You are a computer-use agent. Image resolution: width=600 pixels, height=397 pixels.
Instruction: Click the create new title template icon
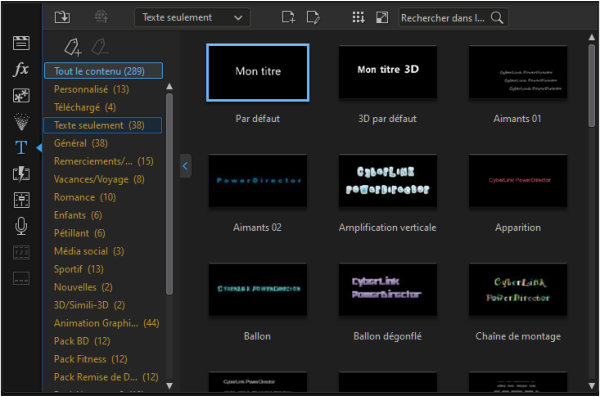288,17
